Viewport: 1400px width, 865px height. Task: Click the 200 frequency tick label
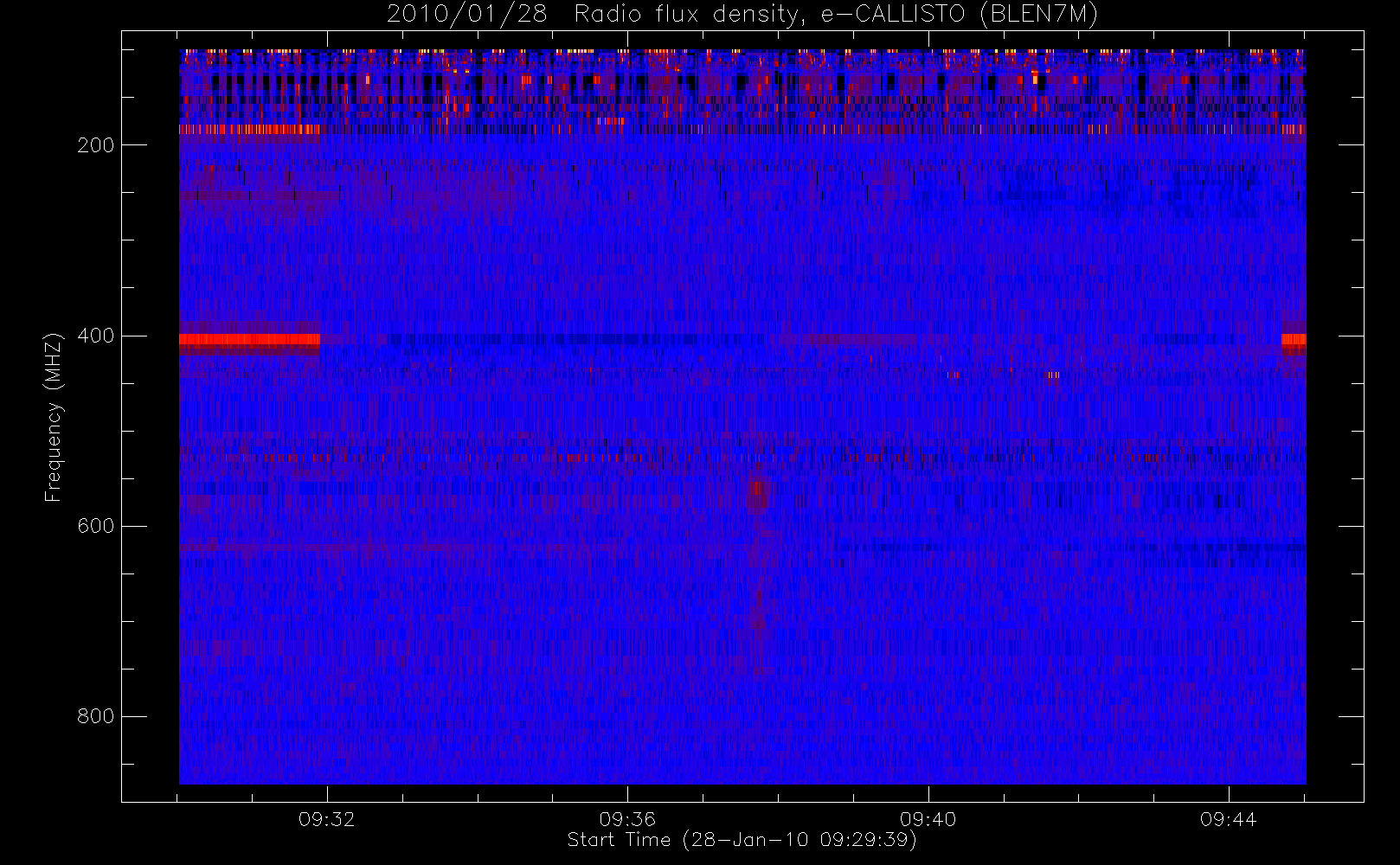point(96,145)
